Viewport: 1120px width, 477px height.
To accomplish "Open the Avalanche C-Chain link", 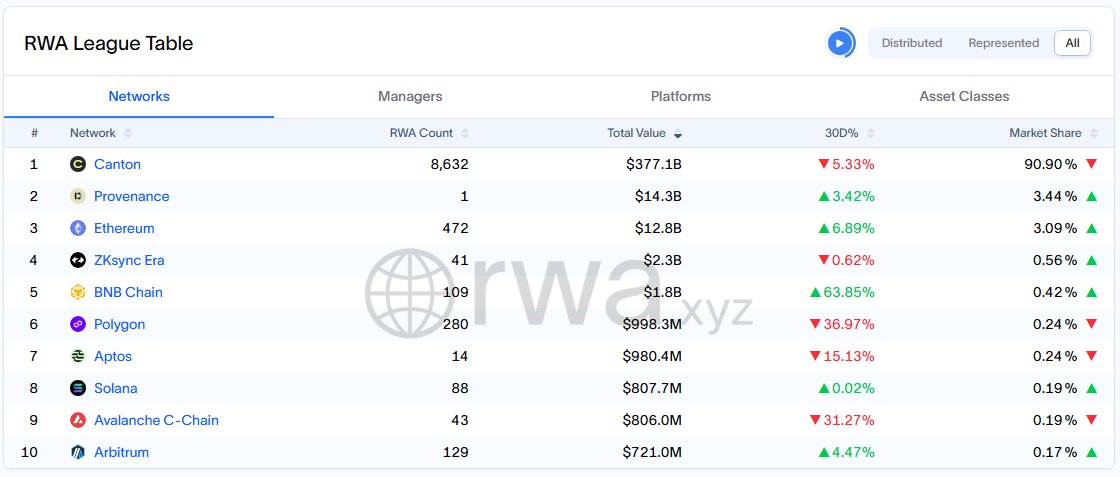I will click(156, 420).
